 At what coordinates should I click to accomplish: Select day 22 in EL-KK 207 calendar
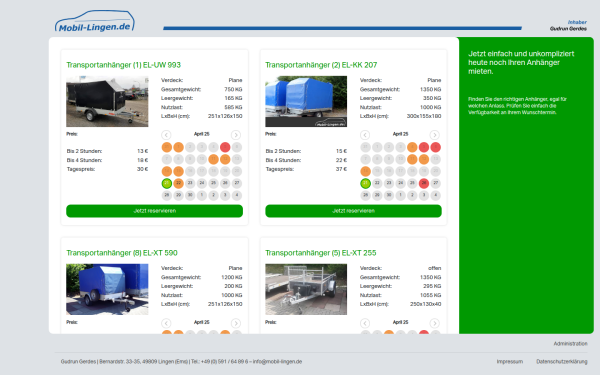[x=377, y=183]
